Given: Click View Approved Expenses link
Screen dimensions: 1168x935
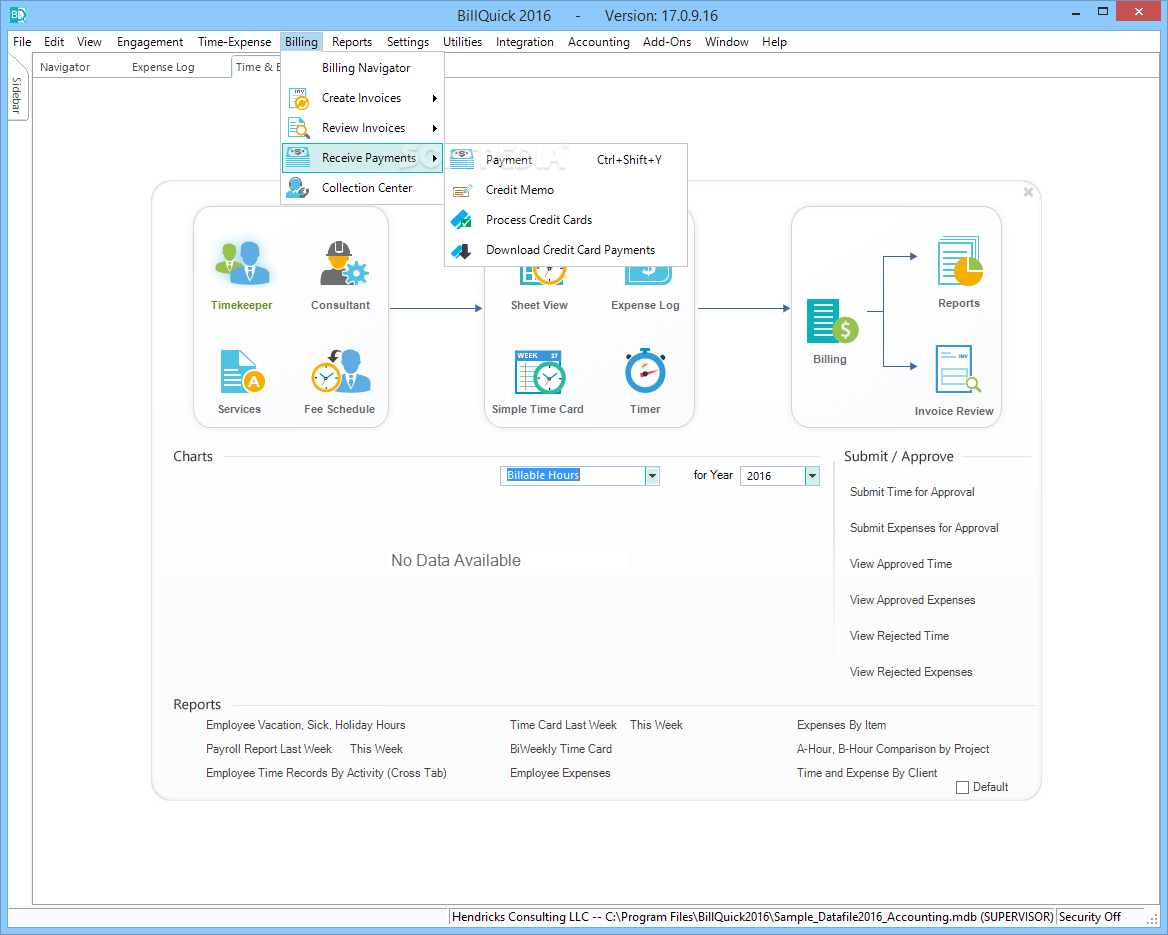Looking at the screenshot, I should click(912, 600).
